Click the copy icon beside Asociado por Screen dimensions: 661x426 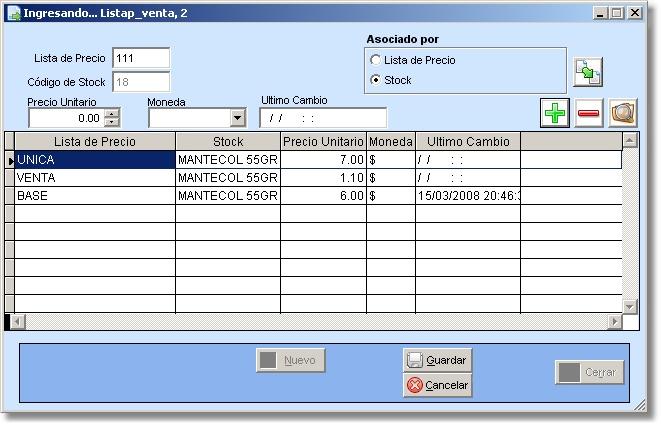coord(587,72)
